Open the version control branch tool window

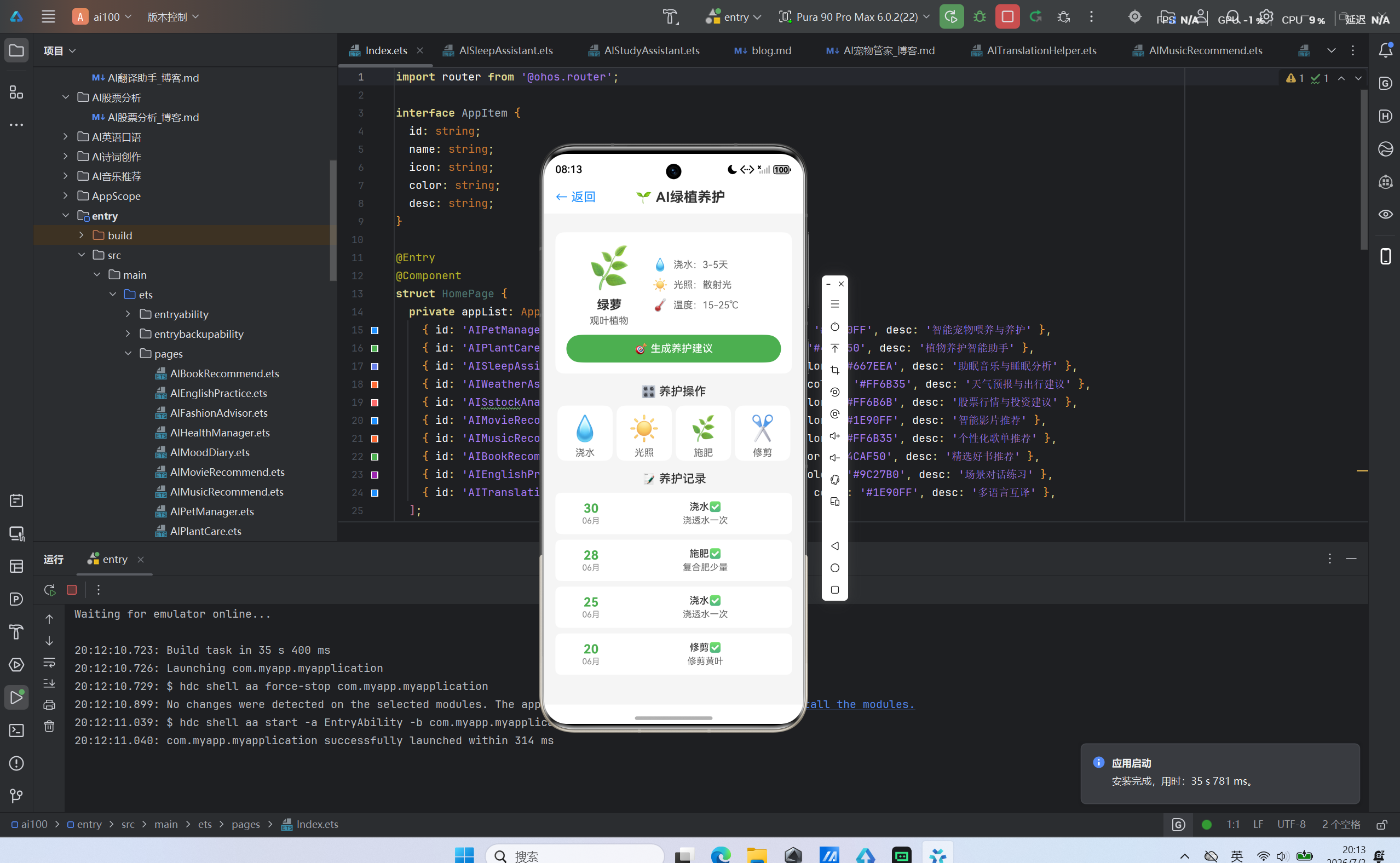click(16, 796)
